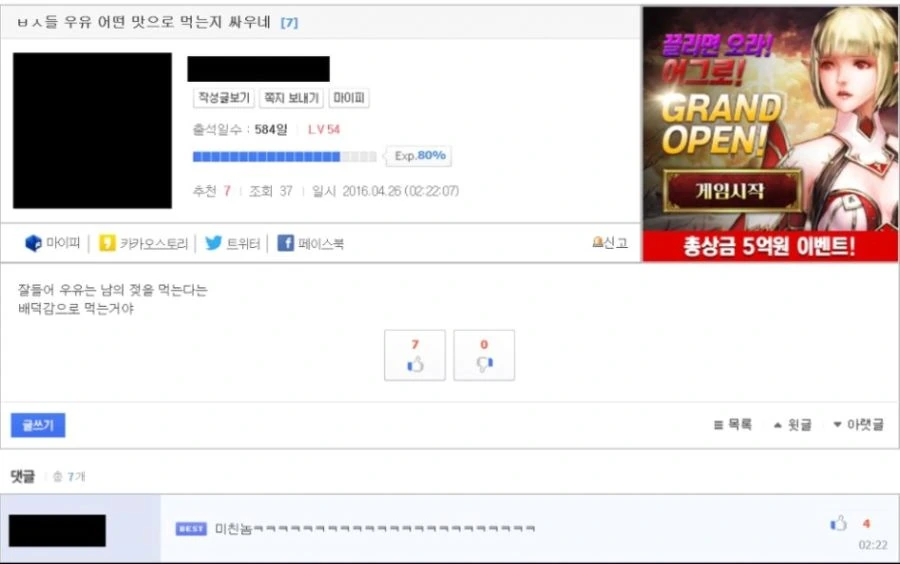The image size is (900, 564).
Task: Click the 작성글보기 button
Action: click(x=224, y=98)
